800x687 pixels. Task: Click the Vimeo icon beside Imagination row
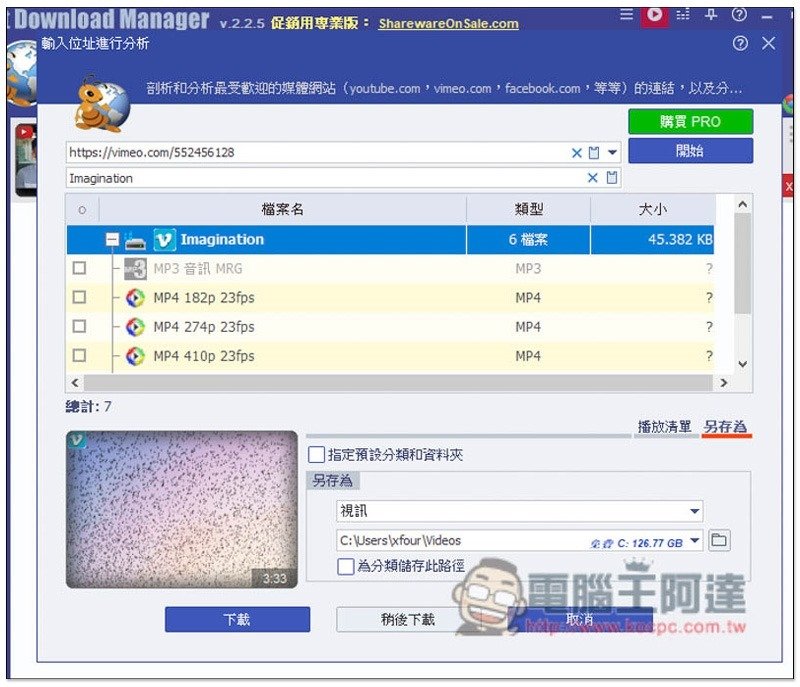(x=164, y=239)
